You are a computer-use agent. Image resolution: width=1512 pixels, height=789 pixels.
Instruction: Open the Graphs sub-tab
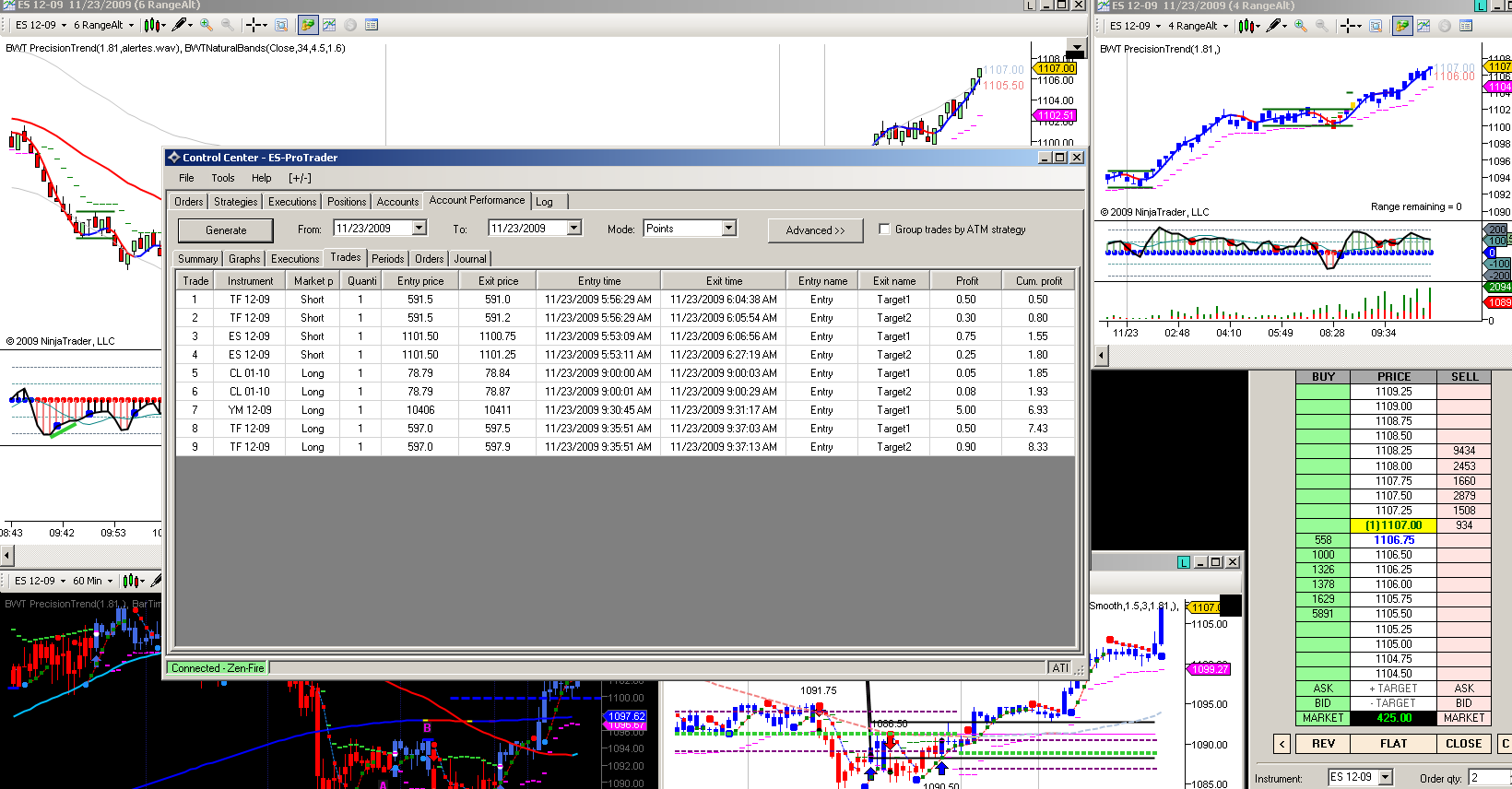[x=244, y=259]
